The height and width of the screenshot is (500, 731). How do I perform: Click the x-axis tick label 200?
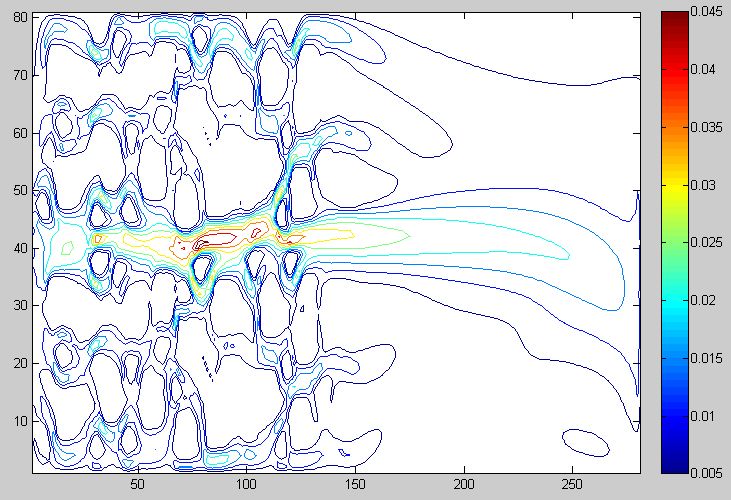[x=464, y=484]
